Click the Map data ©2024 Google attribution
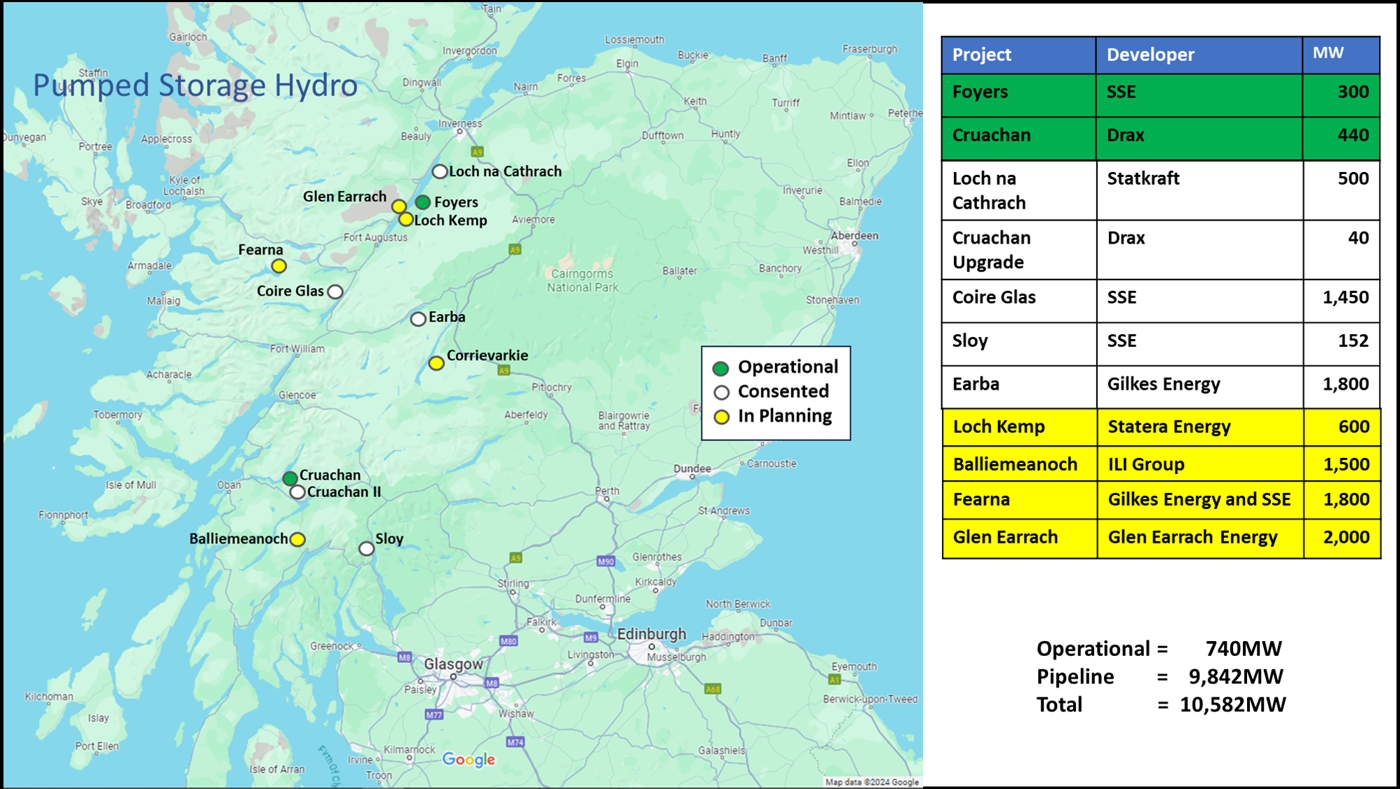The height and width of the screenshot is (789, 1400). 871,782
